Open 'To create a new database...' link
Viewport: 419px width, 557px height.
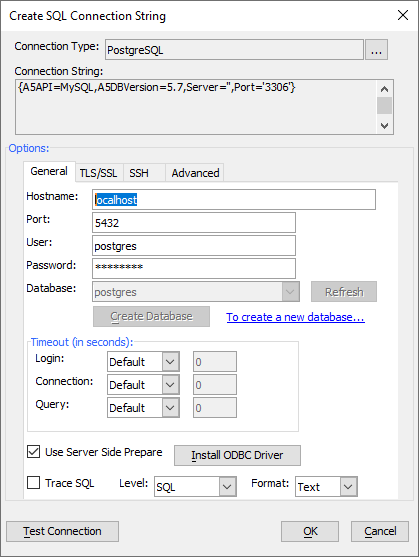295,317
